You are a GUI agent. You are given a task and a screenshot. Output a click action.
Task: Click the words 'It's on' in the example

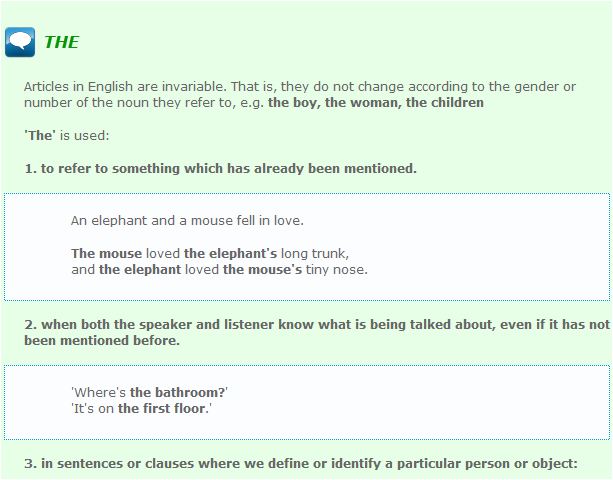[x=92, y=408]
